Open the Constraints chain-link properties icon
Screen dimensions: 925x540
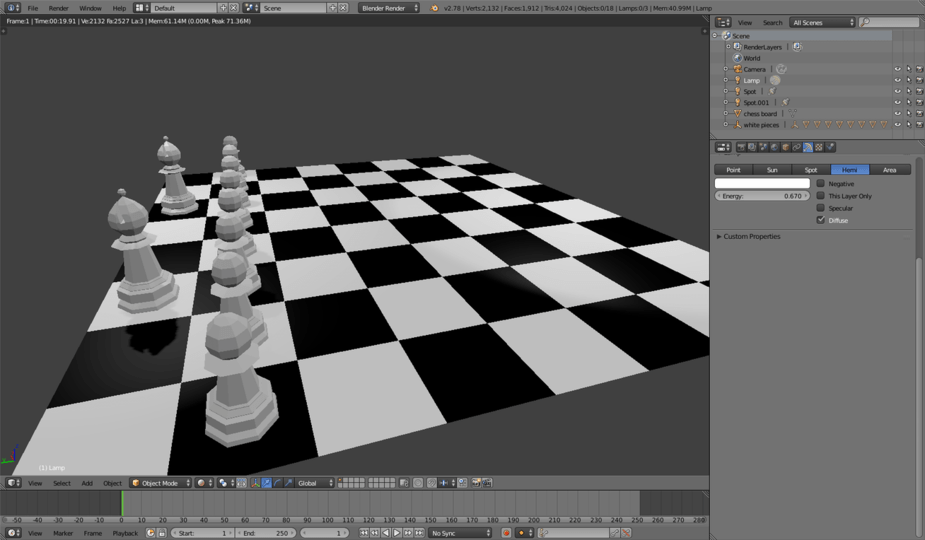(796, 147)
